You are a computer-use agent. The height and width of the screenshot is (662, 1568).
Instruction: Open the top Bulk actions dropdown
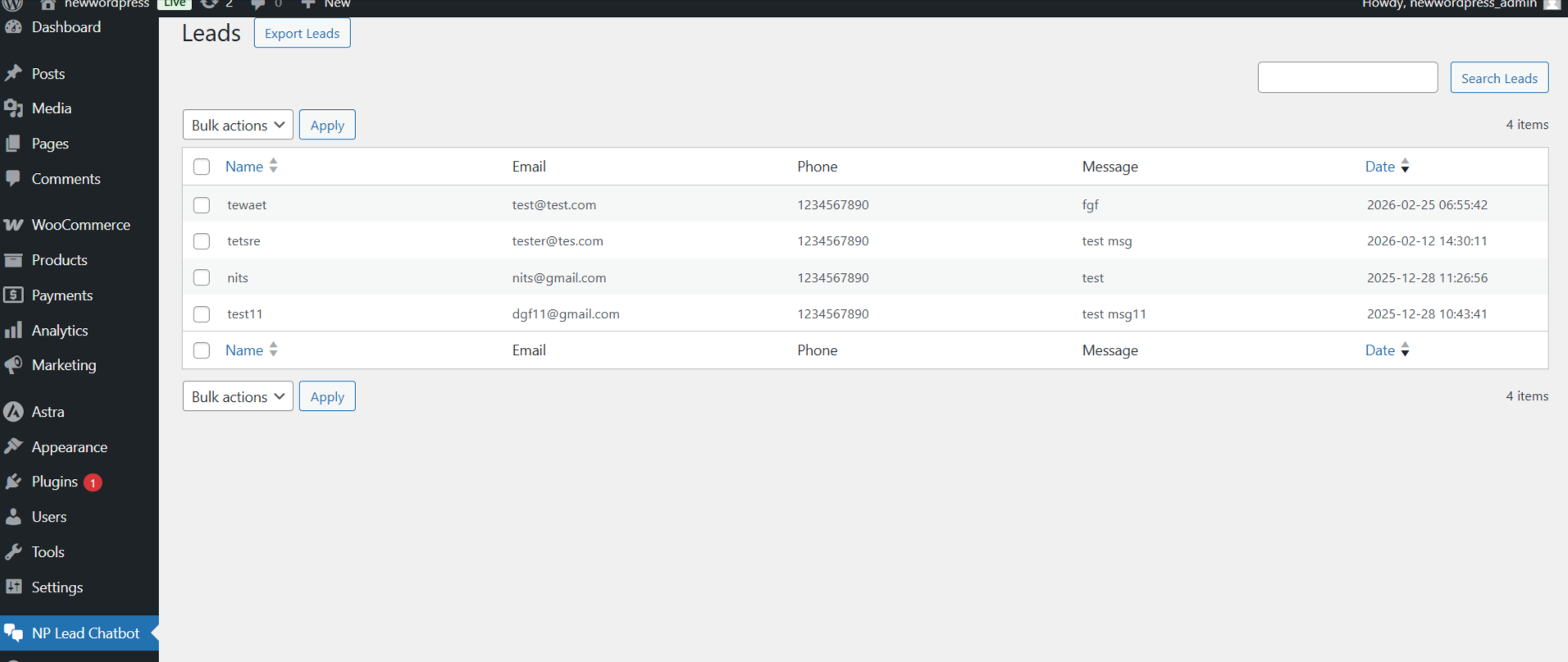[x=238, y=125]
